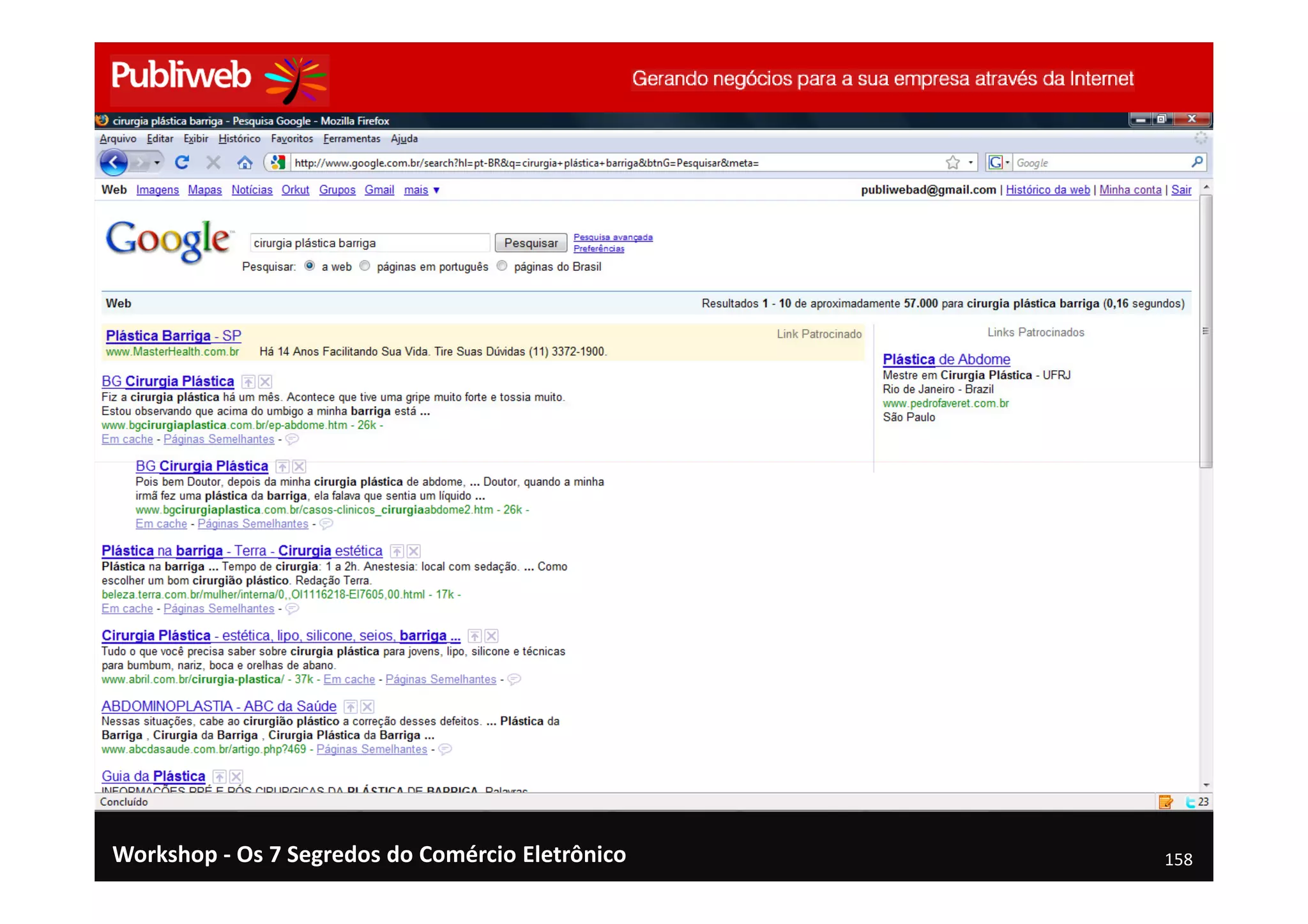Viewport: 1308px width, 924px height.
Task: Open the Orkut link
Action: 295,190
